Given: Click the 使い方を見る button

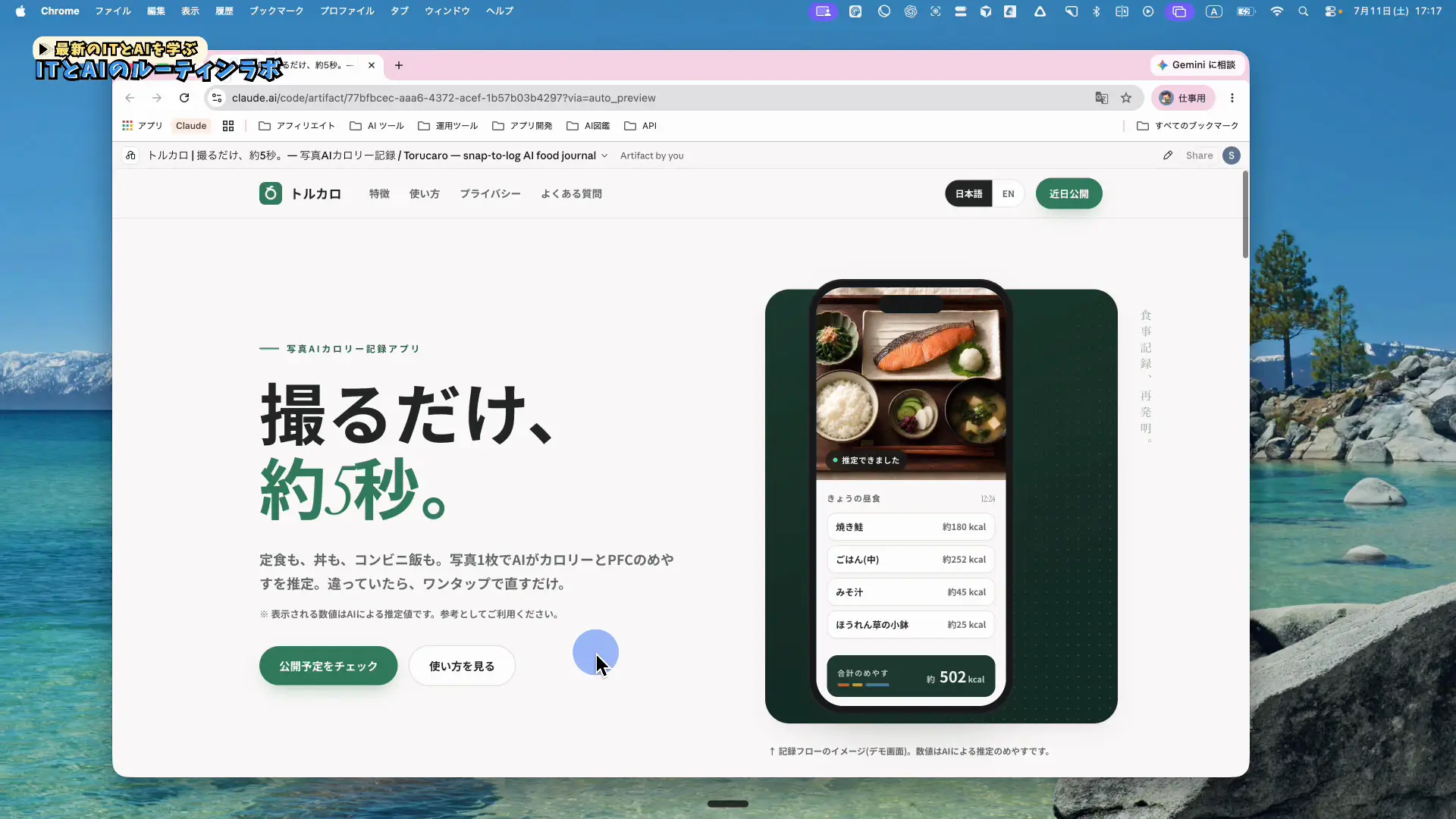Looking at the screenshot, I should (462, 666).
